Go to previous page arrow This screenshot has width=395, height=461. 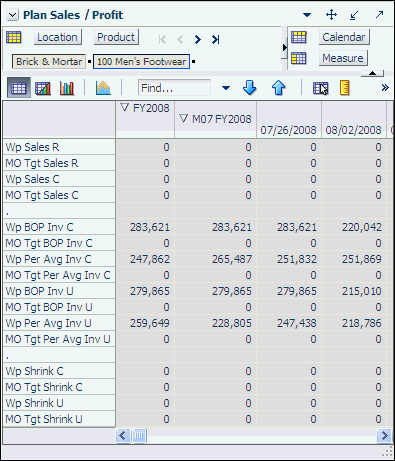(x=180, y=40)
